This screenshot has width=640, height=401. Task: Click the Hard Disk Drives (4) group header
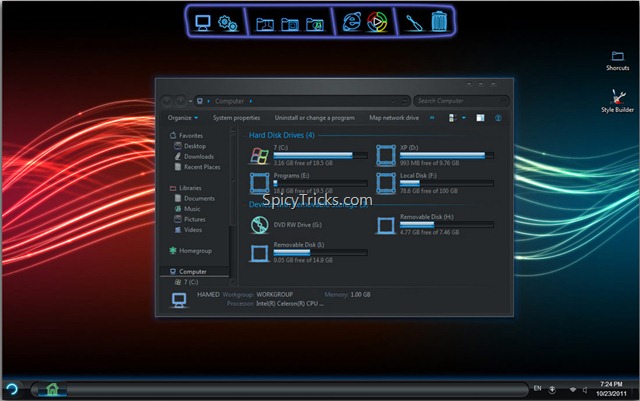[282, 135]
